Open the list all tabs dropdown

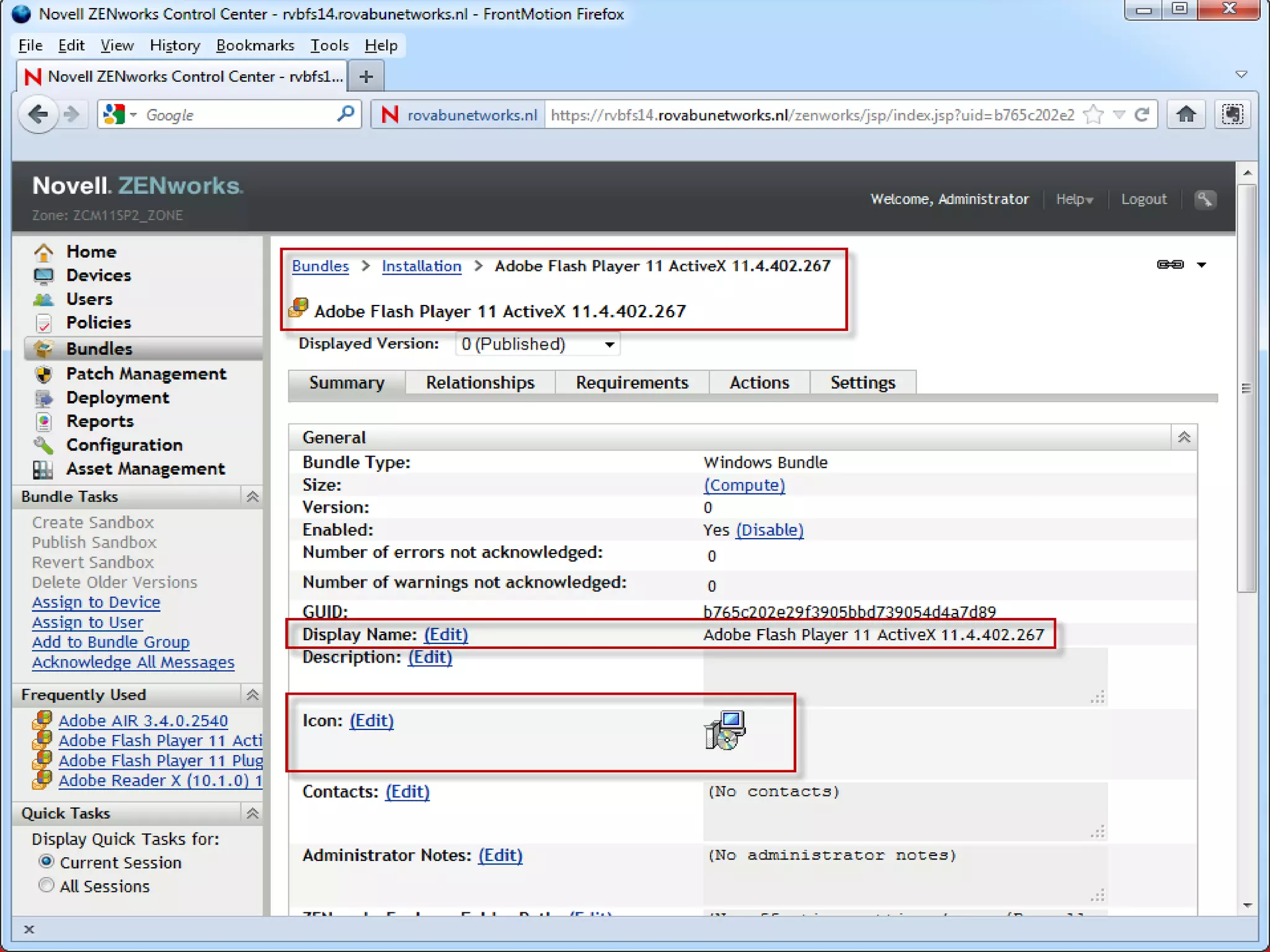(x=1241, y=75)
